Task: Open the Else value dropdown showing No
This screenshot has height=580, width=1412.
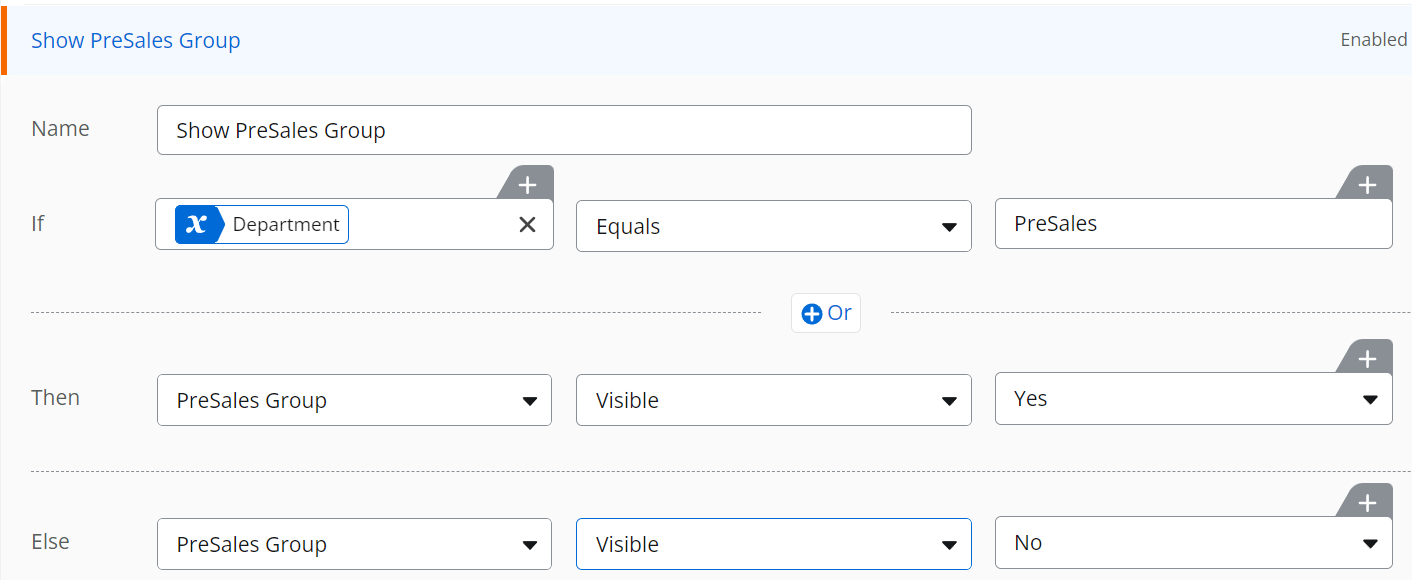Action: click(1194, 542)
